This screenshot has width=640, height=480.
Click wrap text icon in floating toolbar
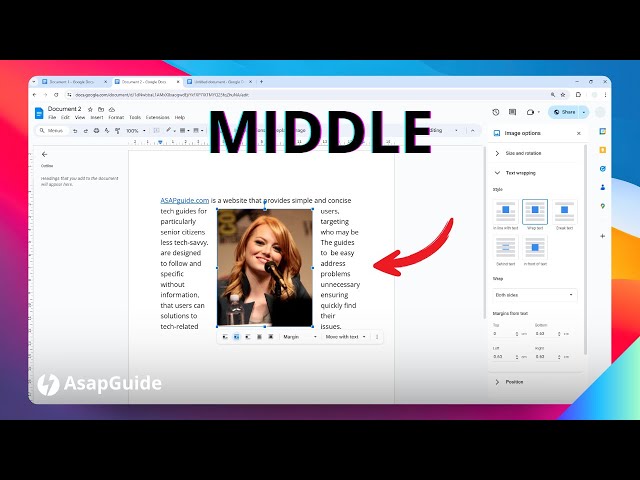pos(236,337)
